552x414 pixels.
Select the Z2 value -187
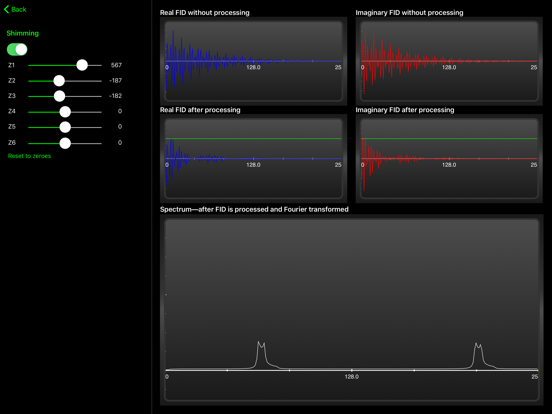tap(115, 81)
